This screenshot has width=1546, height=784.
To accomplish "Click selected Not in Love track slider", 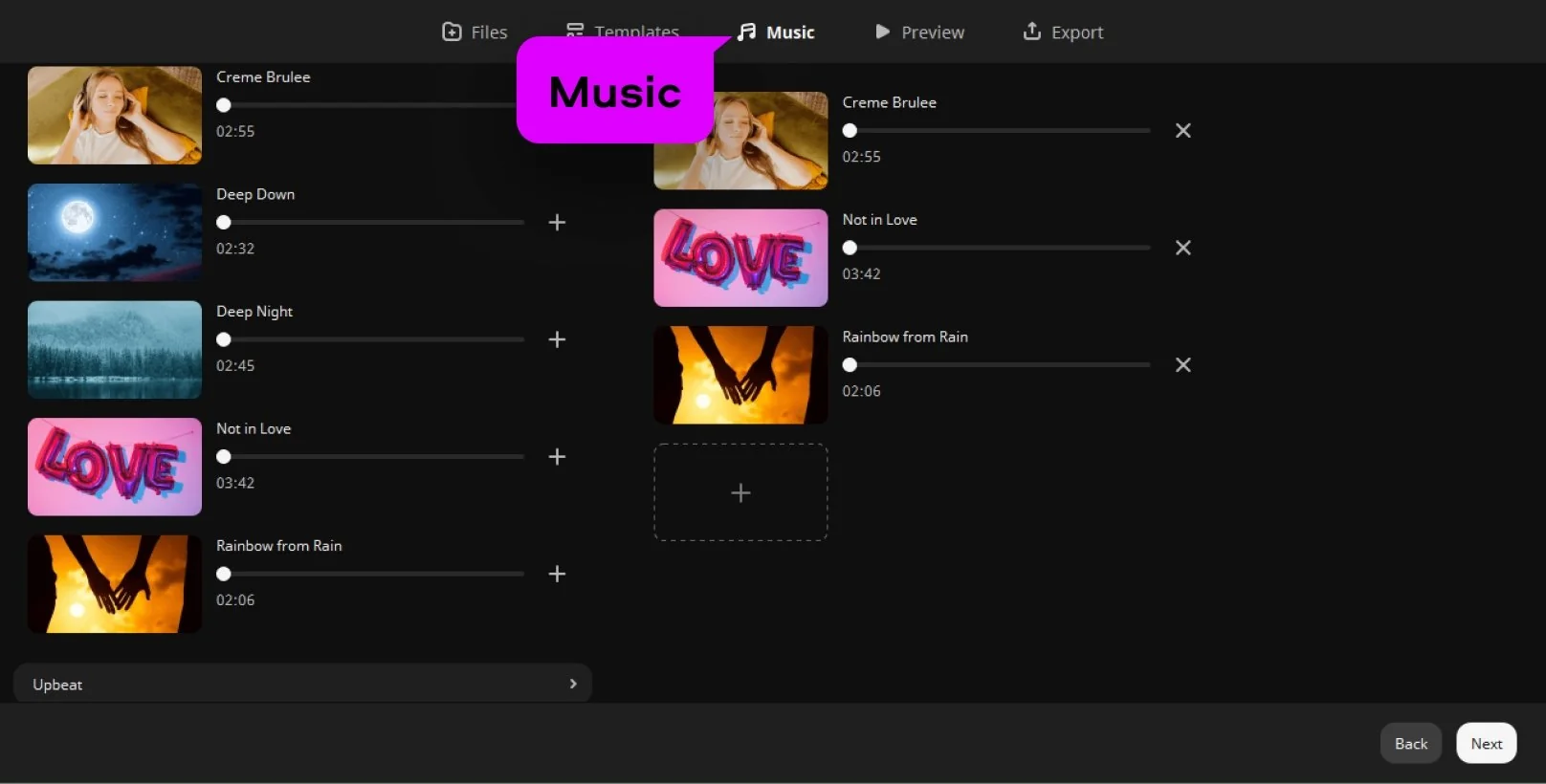I will tap(999, 248).
